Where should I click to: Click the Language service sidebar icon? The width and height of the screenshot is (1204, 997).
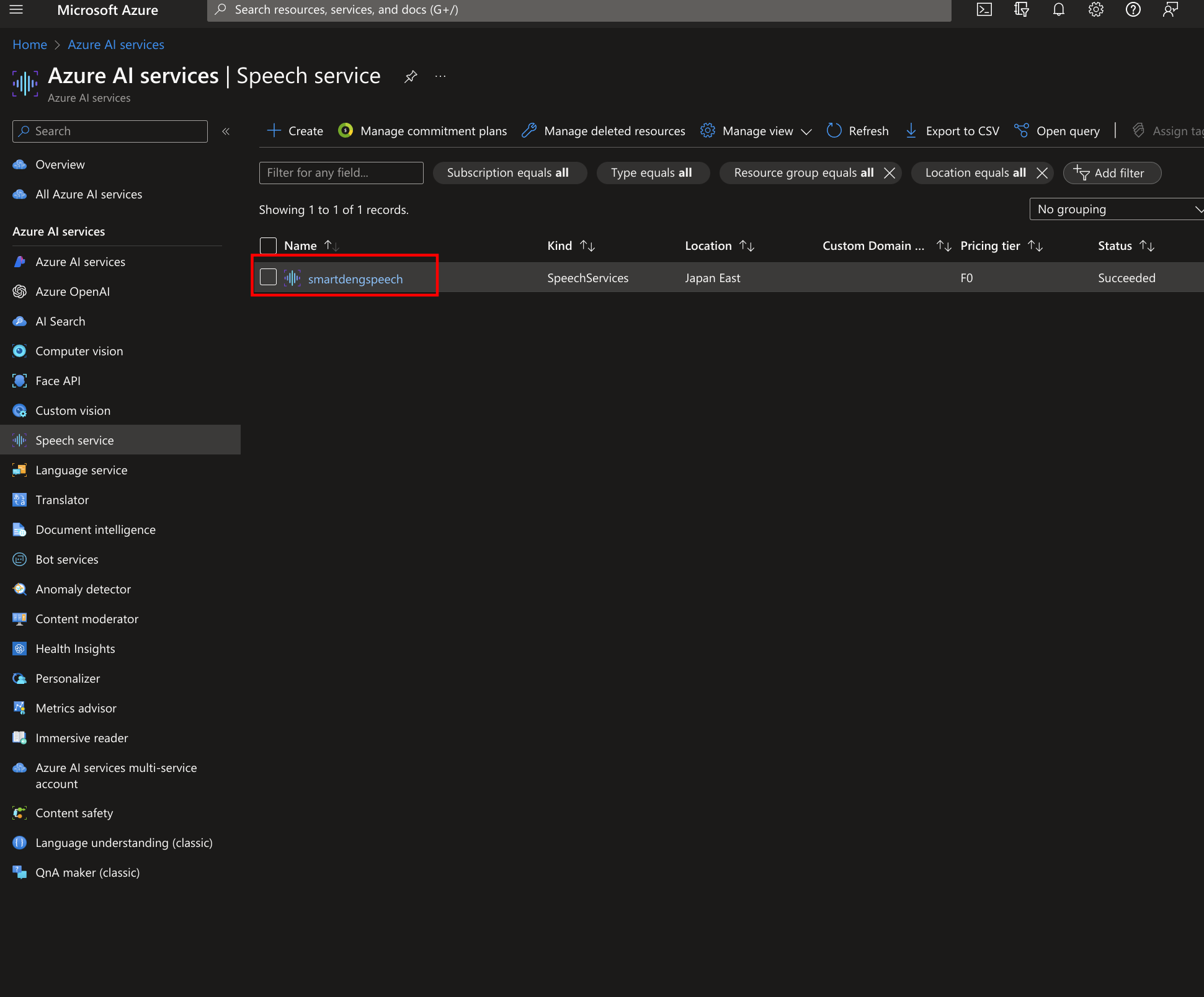click(x=20, y=470)
